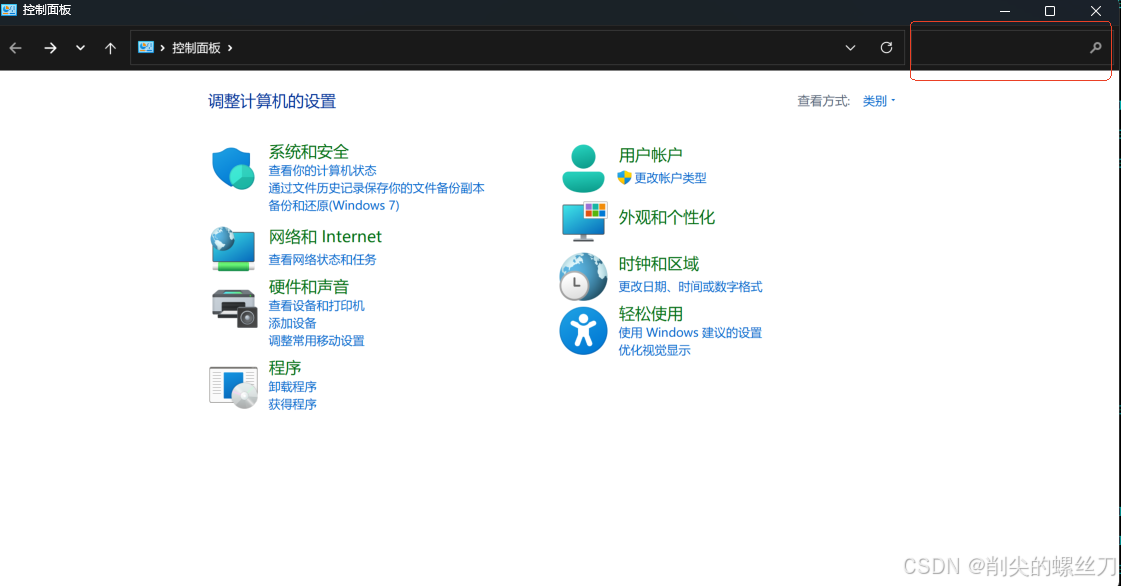Open the 网络和 Internet category
Screen dimensions: 1121x586
click(325, 237)
